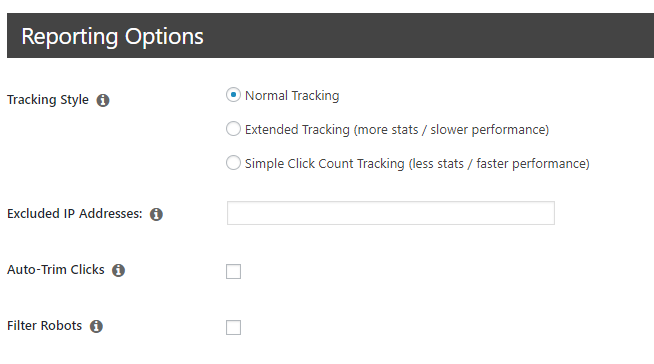
Task: Select the Simple Click Count Tracking radio button
Action: pos(233,163)
